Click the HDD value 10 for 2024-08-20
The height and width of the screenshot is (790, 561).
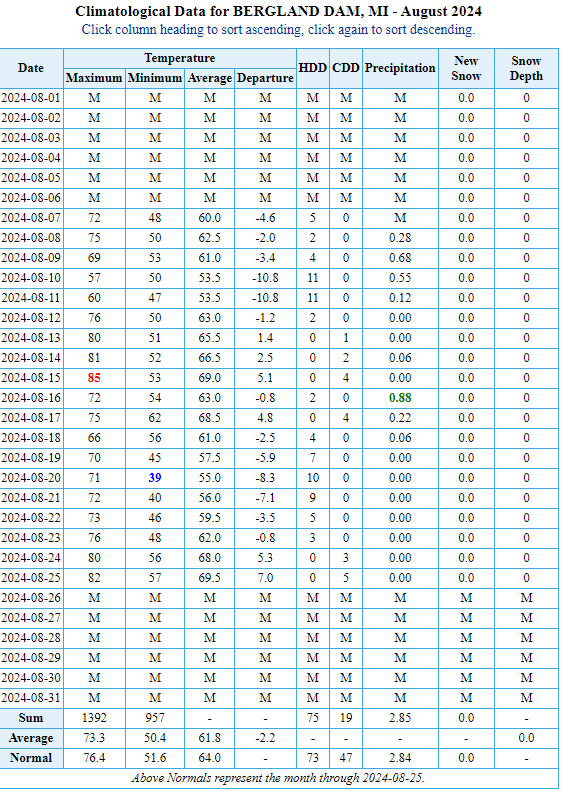(313, 478)
